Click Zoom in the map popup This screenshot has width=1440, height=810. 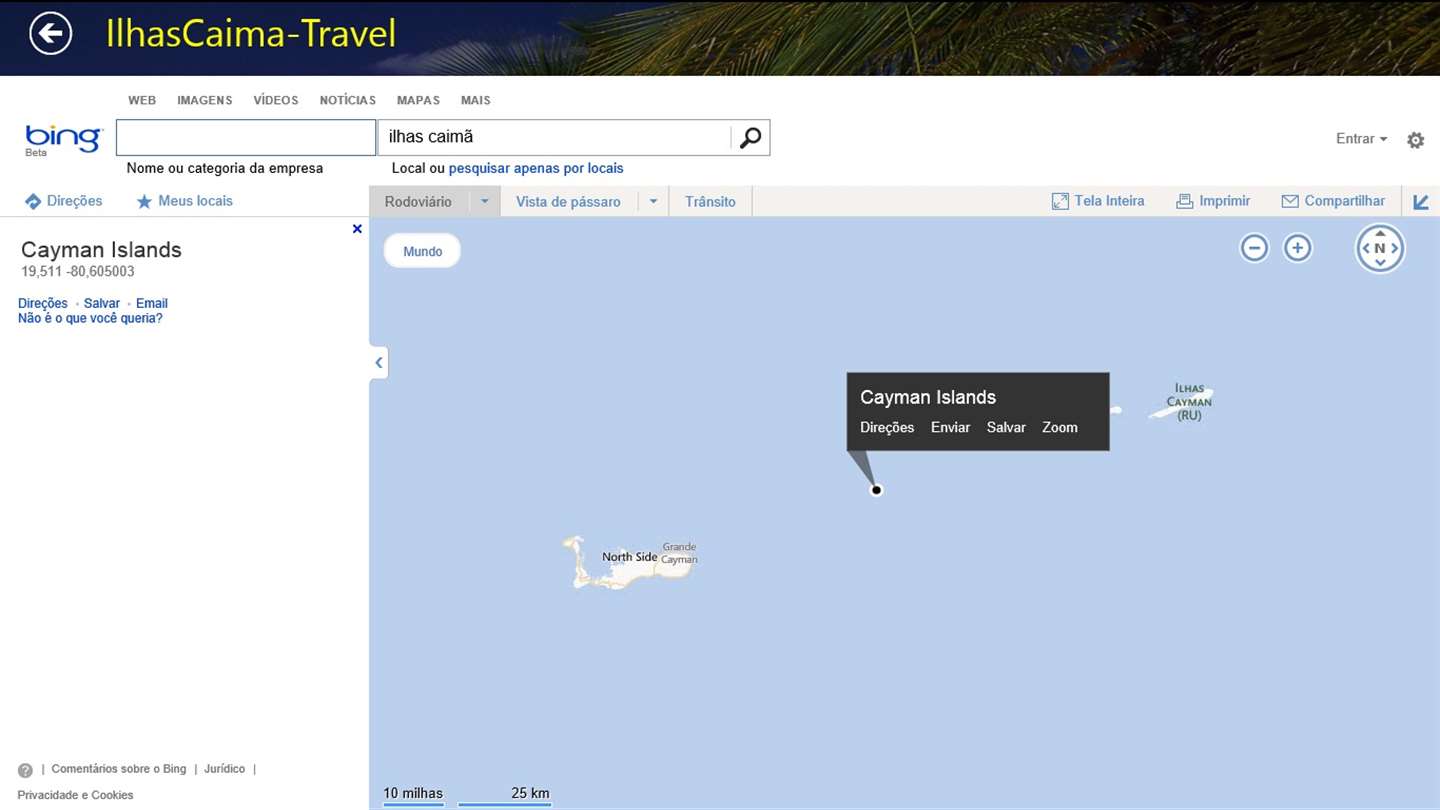click(1060, 427)
